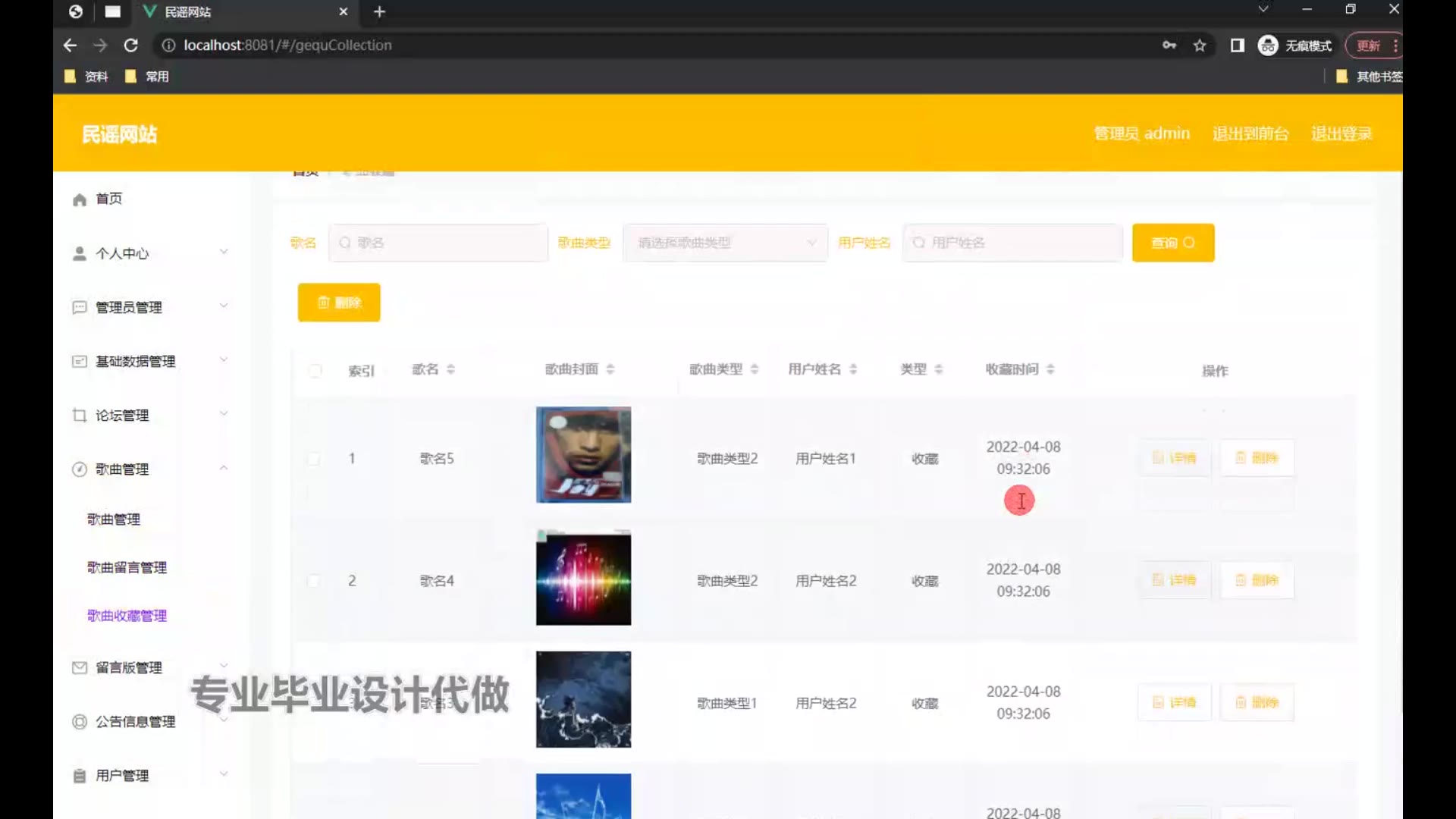The height and width of the screenshot is (819, 1456).
Task: Click the home icon in sidebar
Action: coord(80,199)
